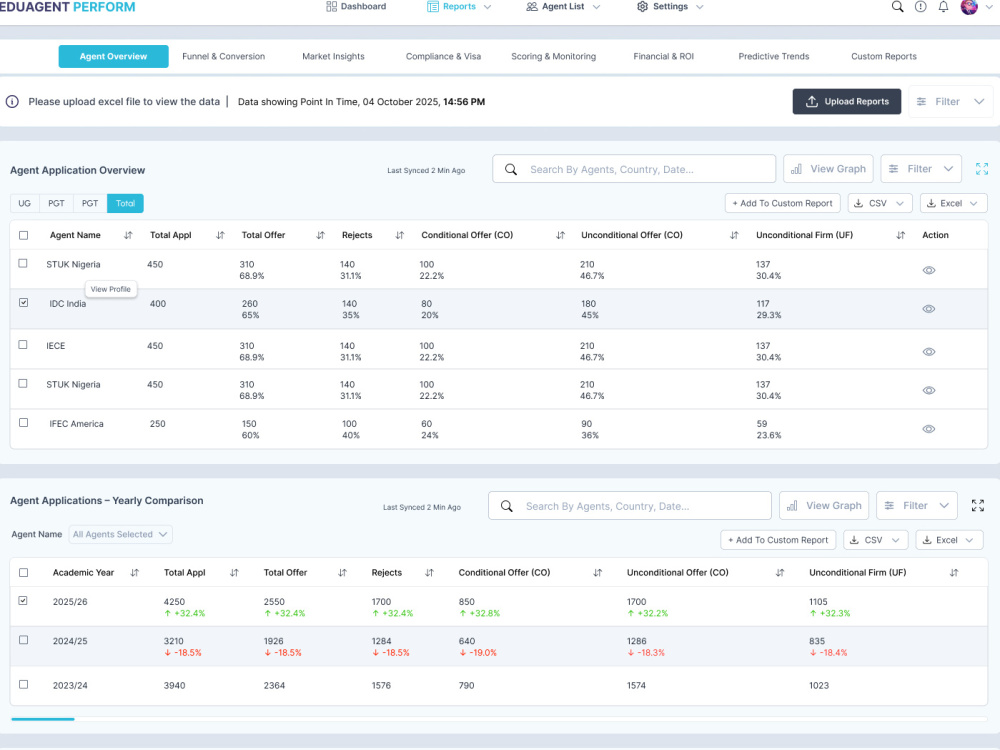
Task: Sort yearly table by Academic Year
Action: click(x=135, y=573)
